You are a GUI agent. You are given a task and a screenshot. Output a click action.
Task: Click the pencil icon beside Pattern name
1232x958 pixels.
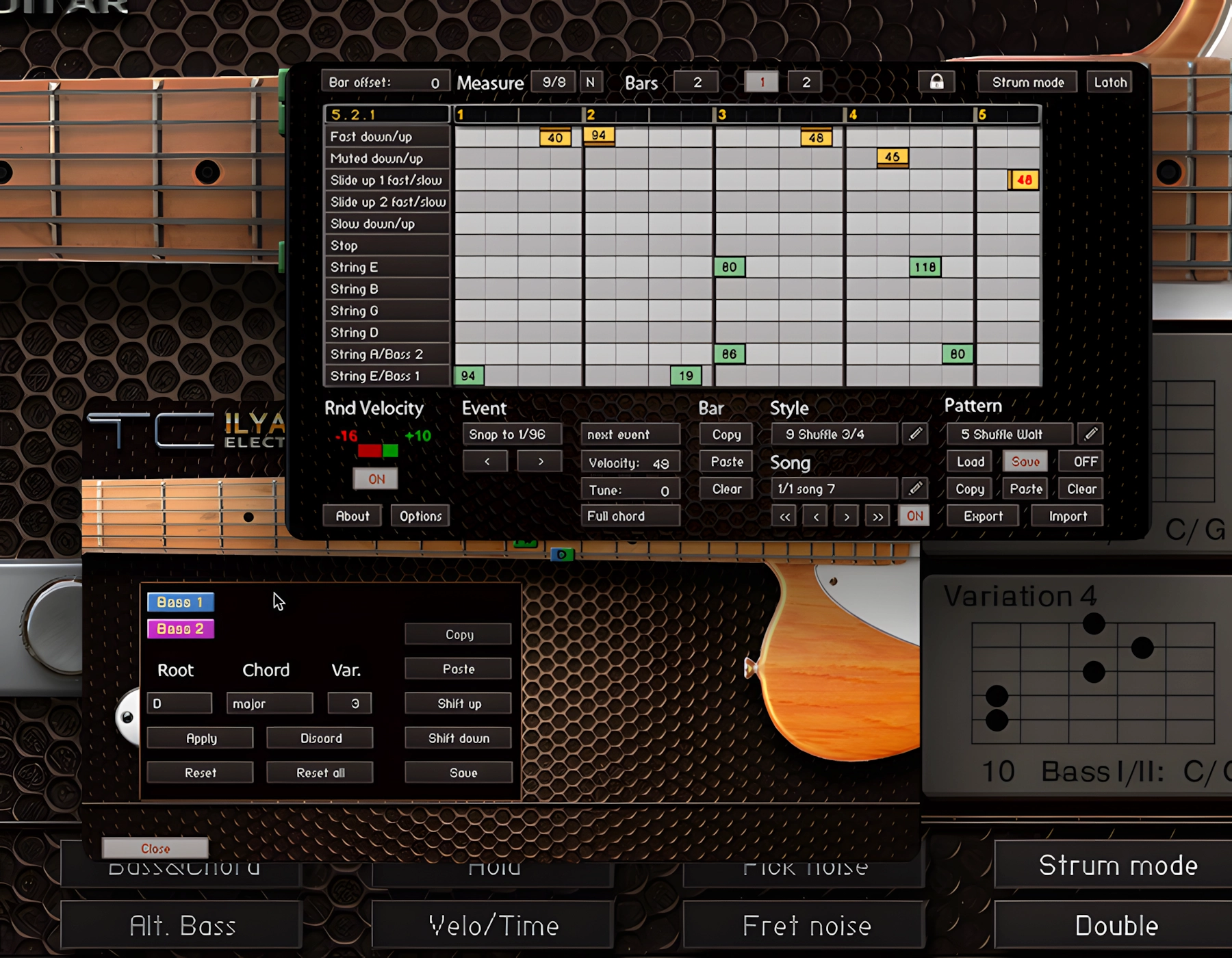(1091, 434)
